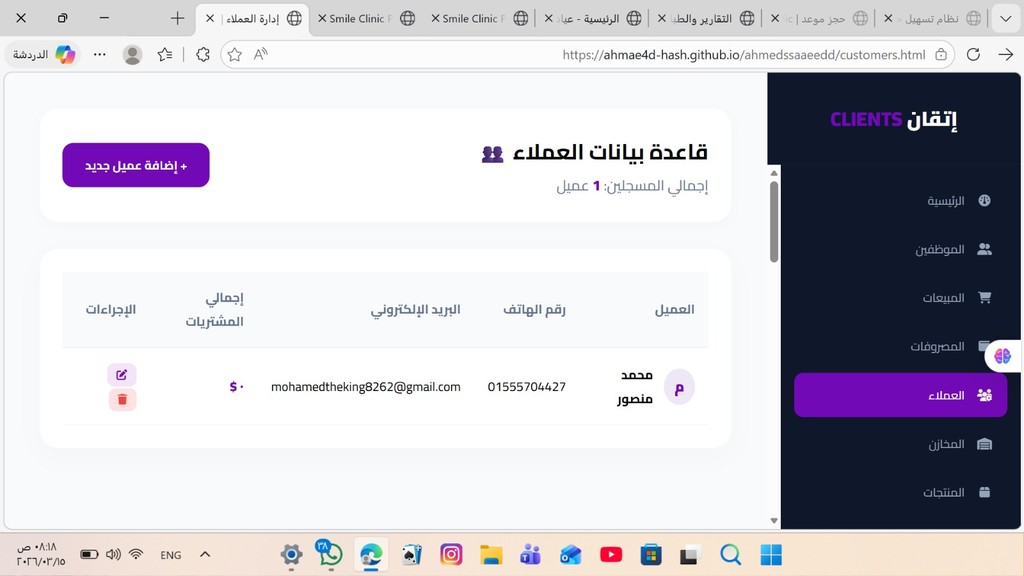The width and height of the screenshot is (1024, 576).
Task: Click the browser navigation arrow icon
Action: [x=1006, y=54]
